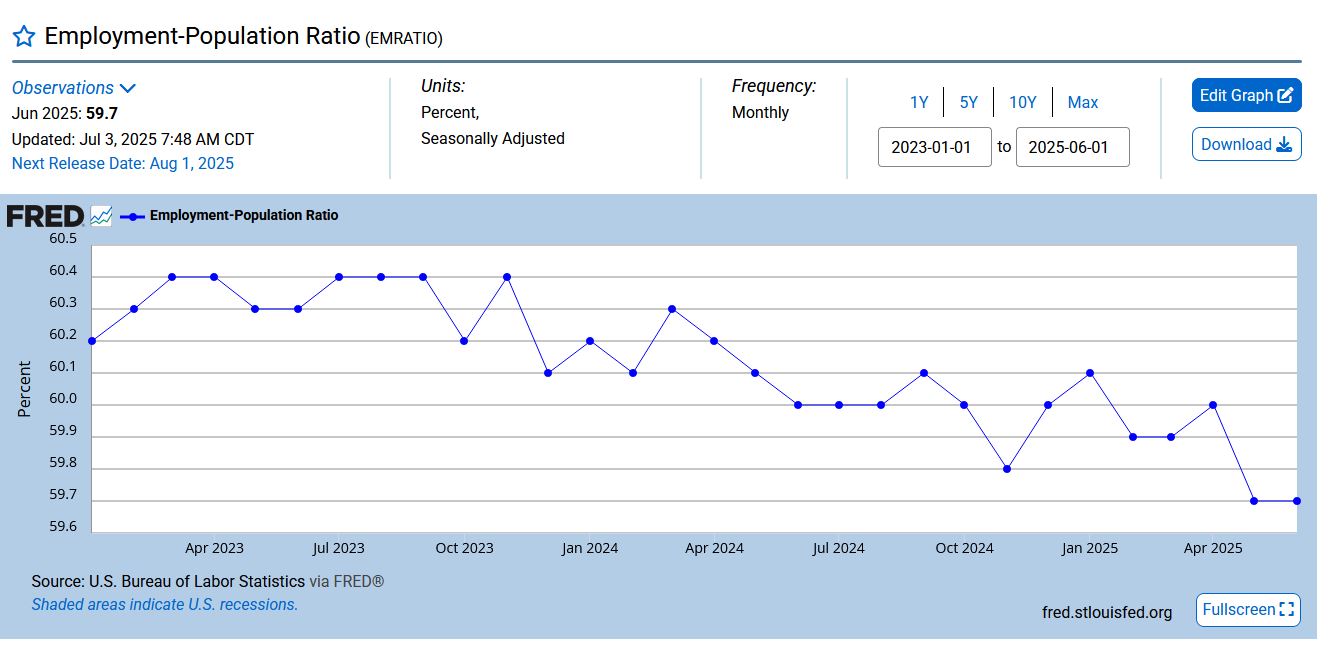Viewport: 1339px width, 648px height.
Task: Show the Max date range
Action: (x=1083, y=102)
